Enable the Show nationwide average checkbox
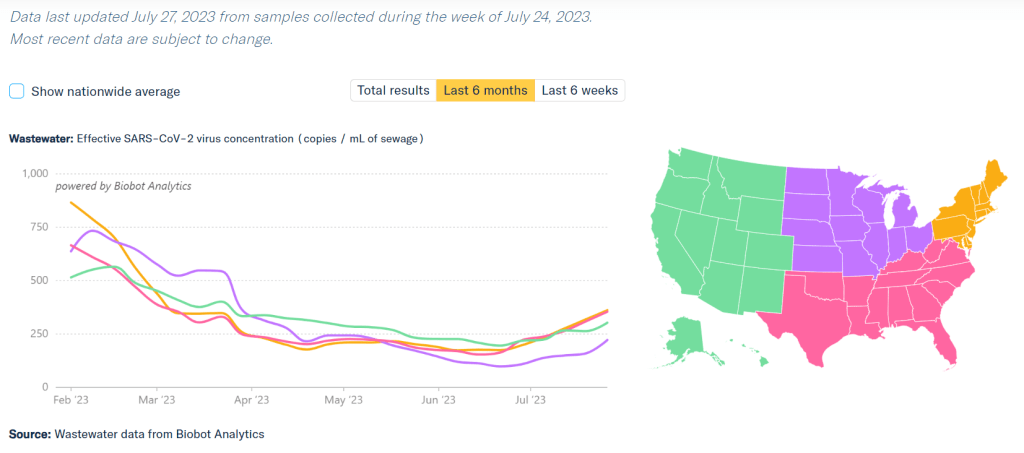 coord(17,91)
